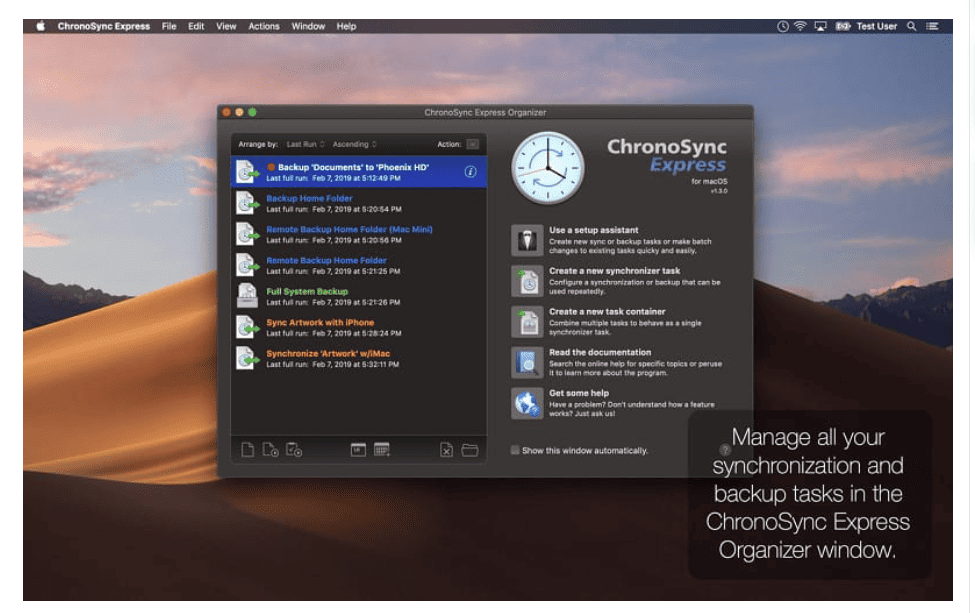Open the Edit menu
The width and height of the screenshot is (975, 613).
coord(196,26)
